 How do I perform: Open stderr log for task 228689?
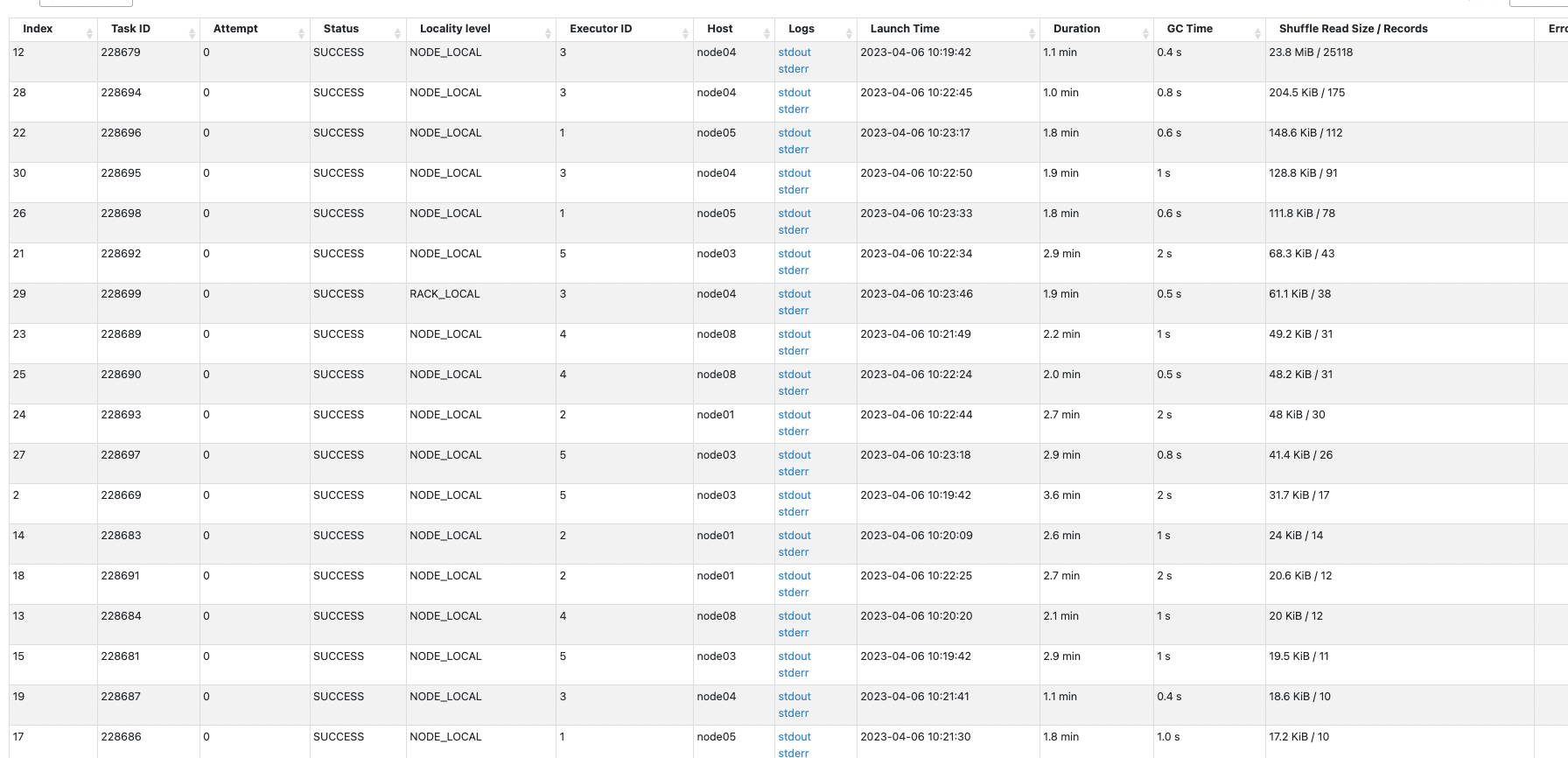coord(794,351)
